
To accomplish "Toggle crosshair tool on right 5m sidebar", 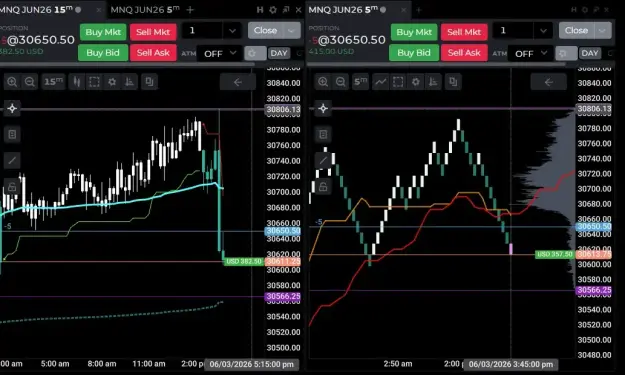I will tap(323, 108).
